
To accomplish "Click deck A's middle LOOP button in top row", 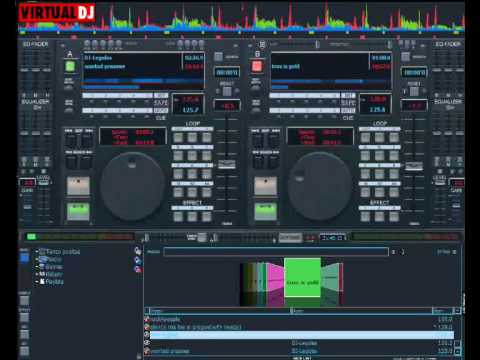I will click(192, 137).
